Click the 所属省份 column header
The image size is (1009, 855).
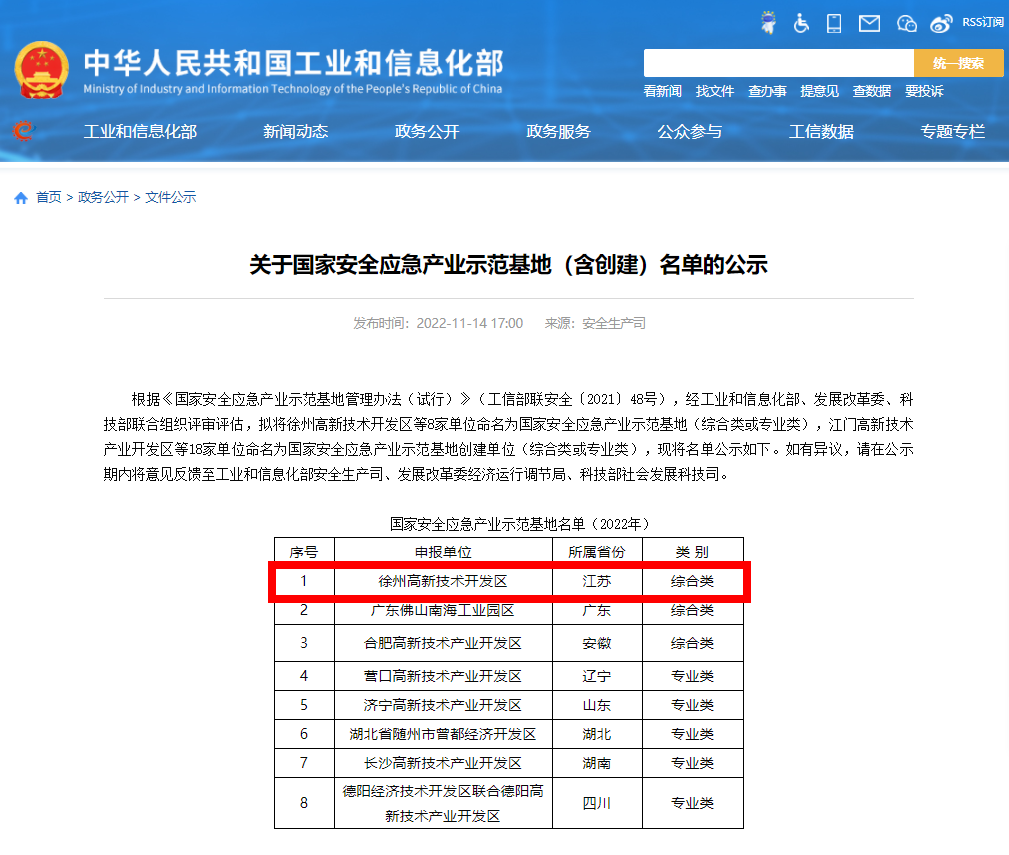point(597,552)
